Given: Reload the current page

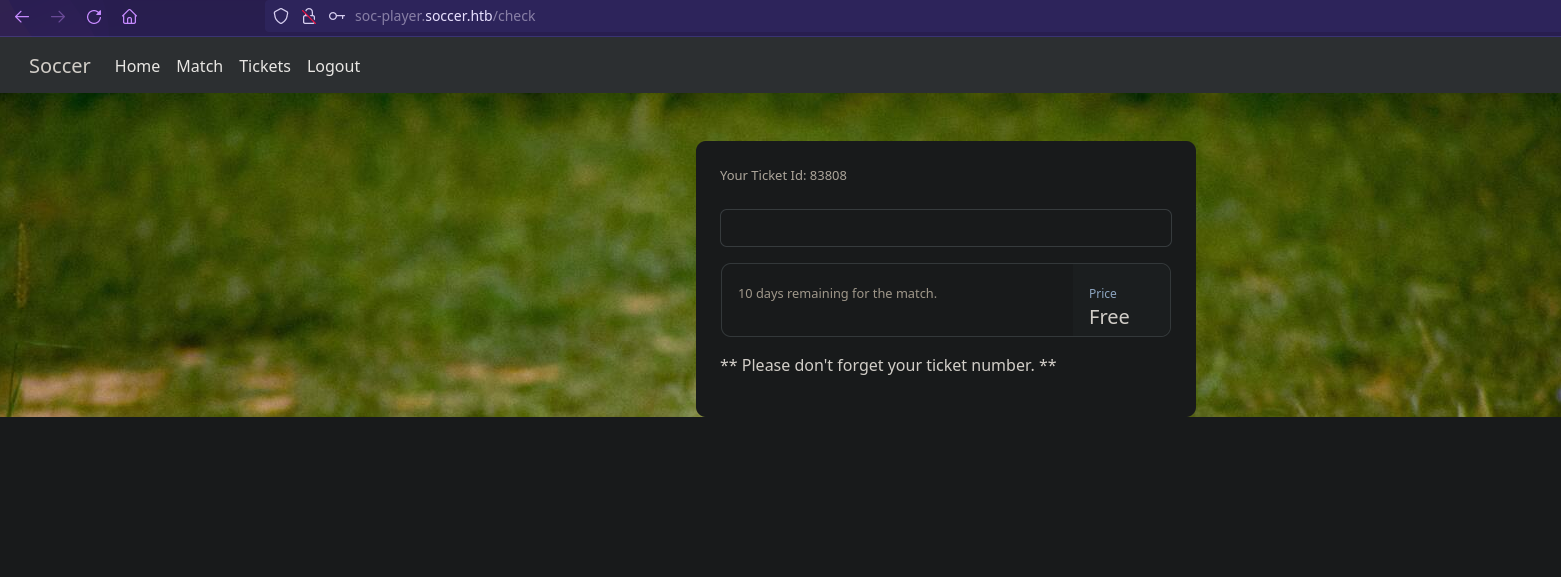Looking at the screenshot, I should point(94,16).
